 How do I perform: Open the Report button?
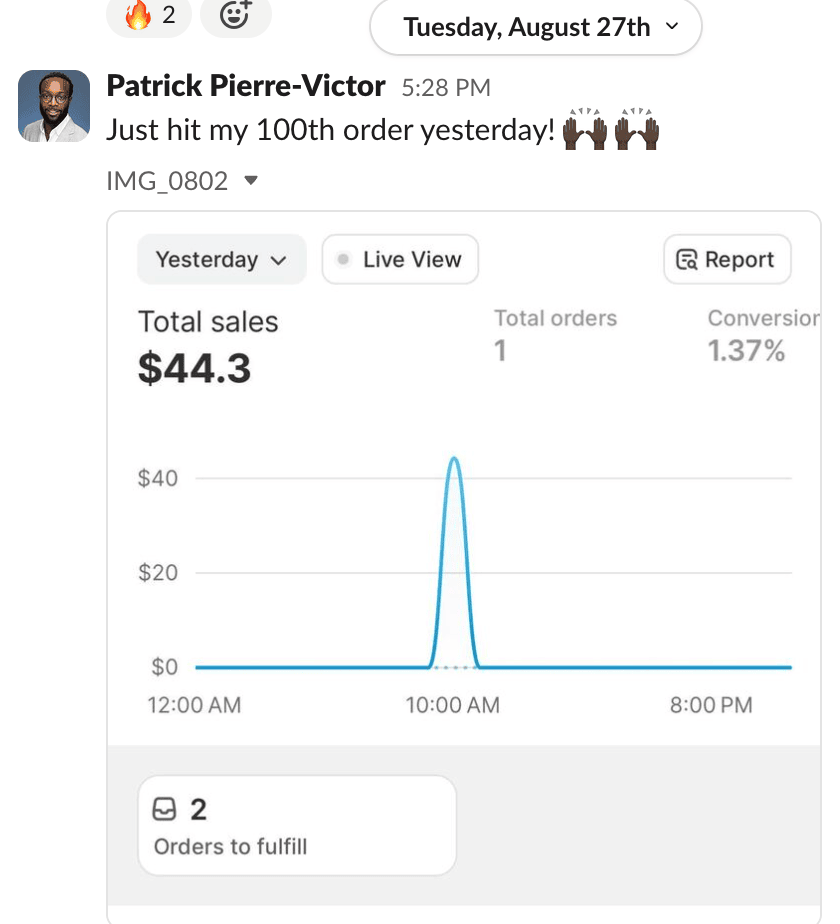tap(727, 260)
